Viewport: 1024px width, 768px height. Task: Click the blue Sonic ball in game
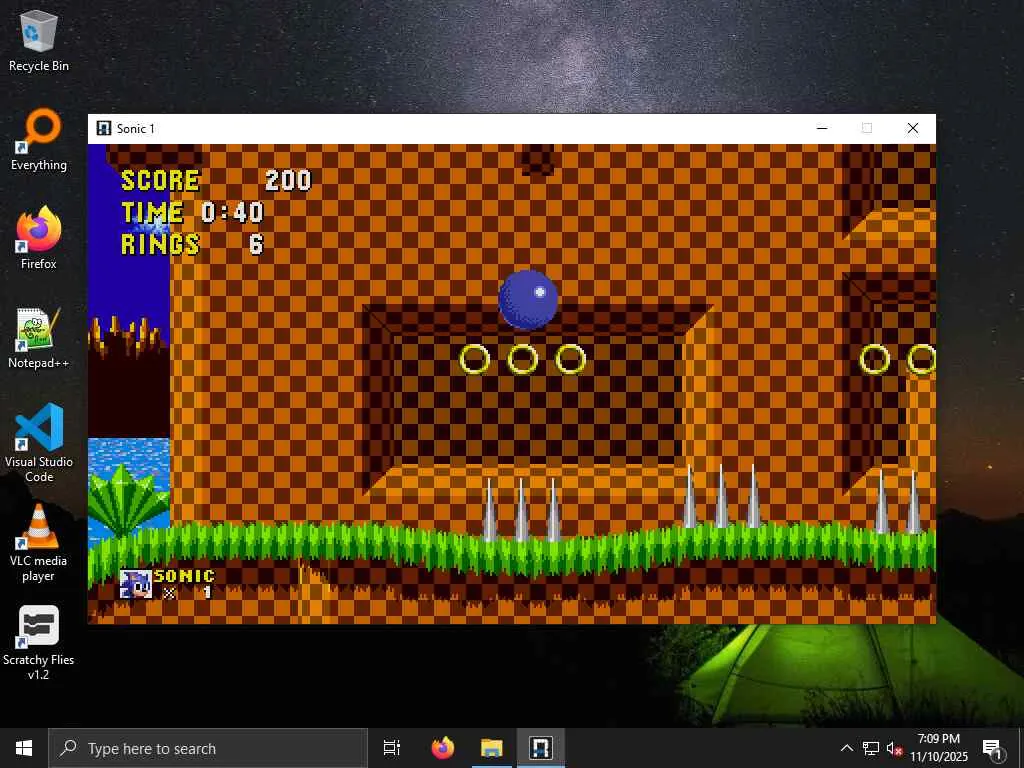point(528,299)
